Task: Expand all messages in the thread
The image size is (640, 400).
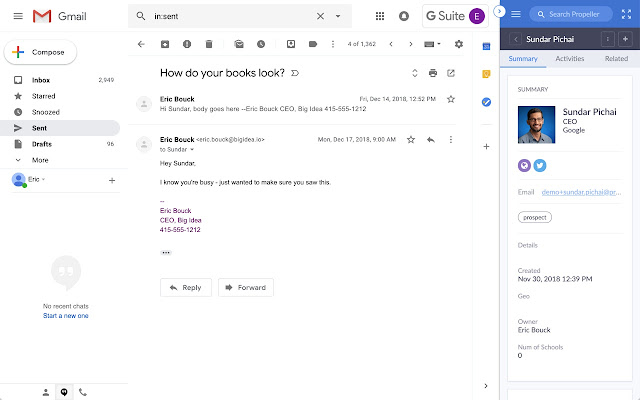Action: coord(415,73)
